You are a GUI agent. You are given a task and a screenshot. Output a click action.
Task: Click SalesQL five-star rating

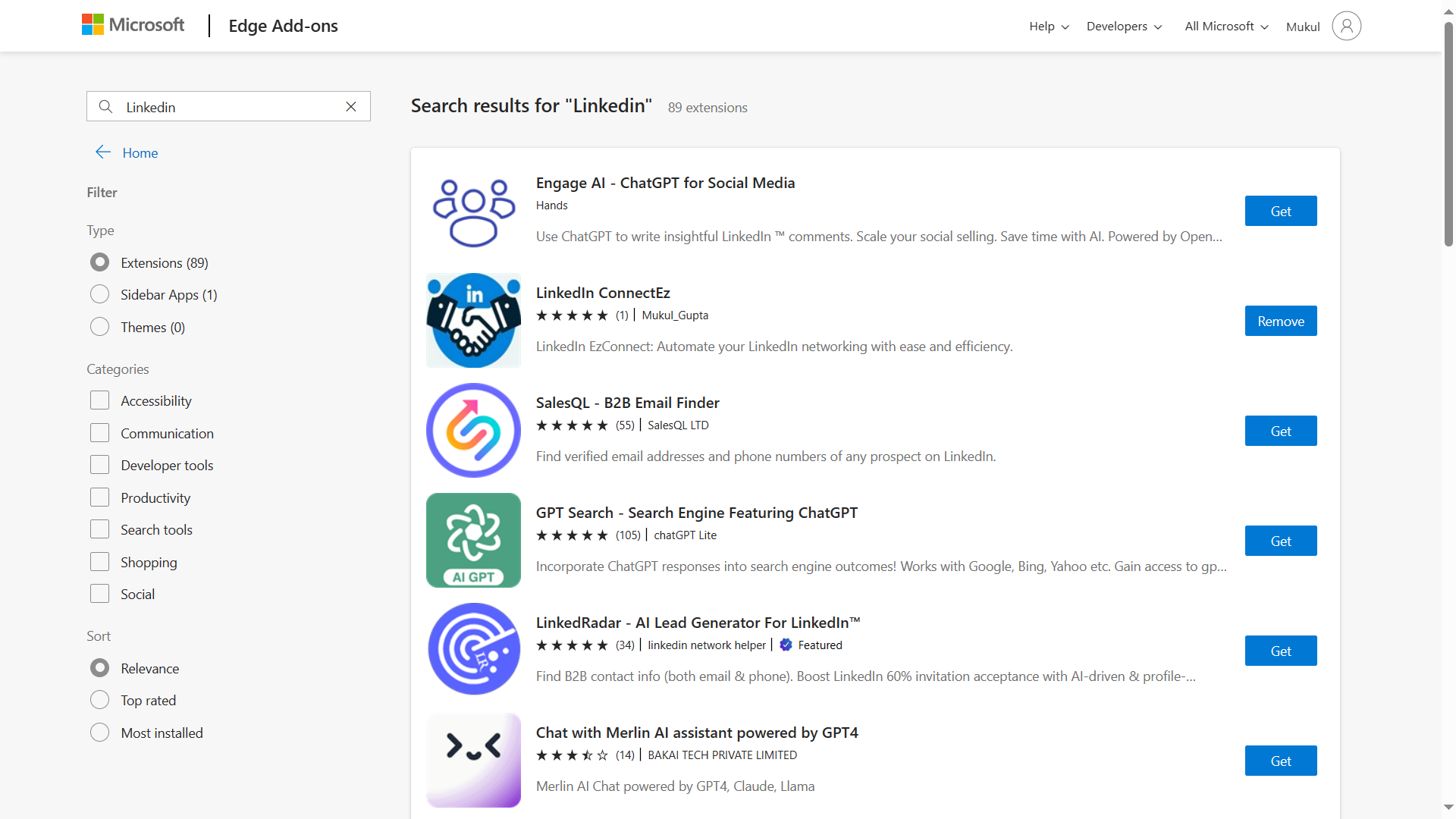point(572,425)
